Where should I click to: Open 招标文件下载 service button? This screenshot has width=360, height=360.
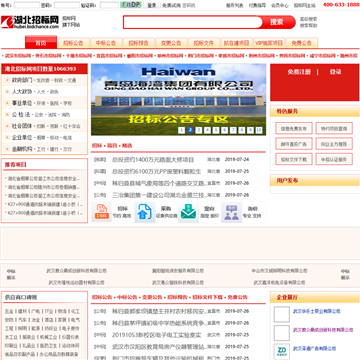pos(294,159)
